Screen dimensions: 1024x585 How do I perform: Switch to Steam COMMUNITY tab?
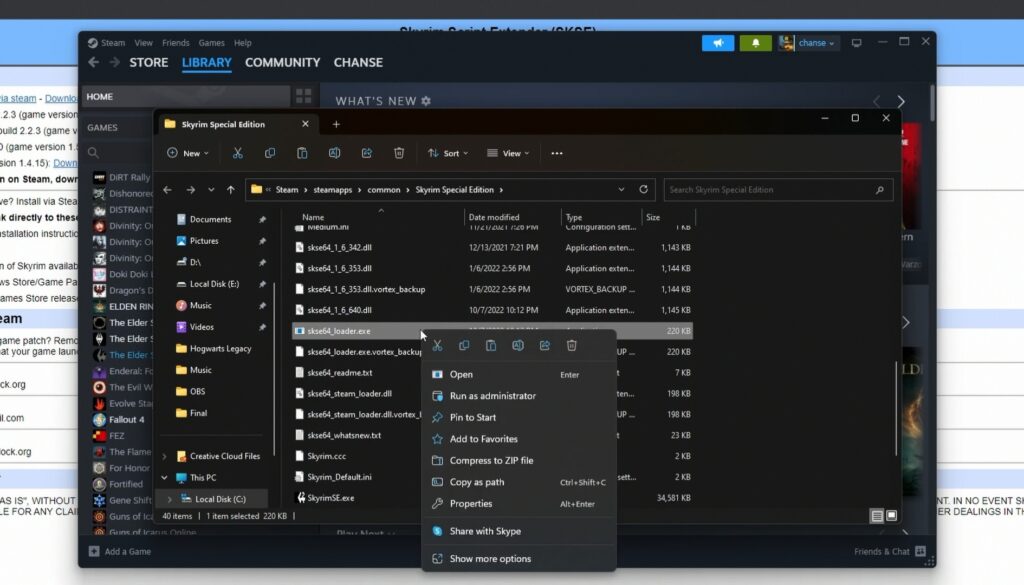coord(283,63)
